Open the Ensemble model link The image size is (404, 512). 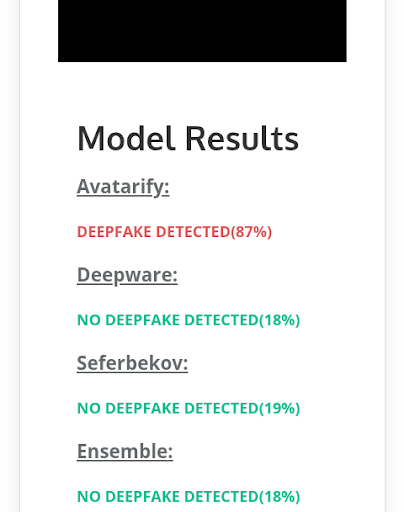125,451
